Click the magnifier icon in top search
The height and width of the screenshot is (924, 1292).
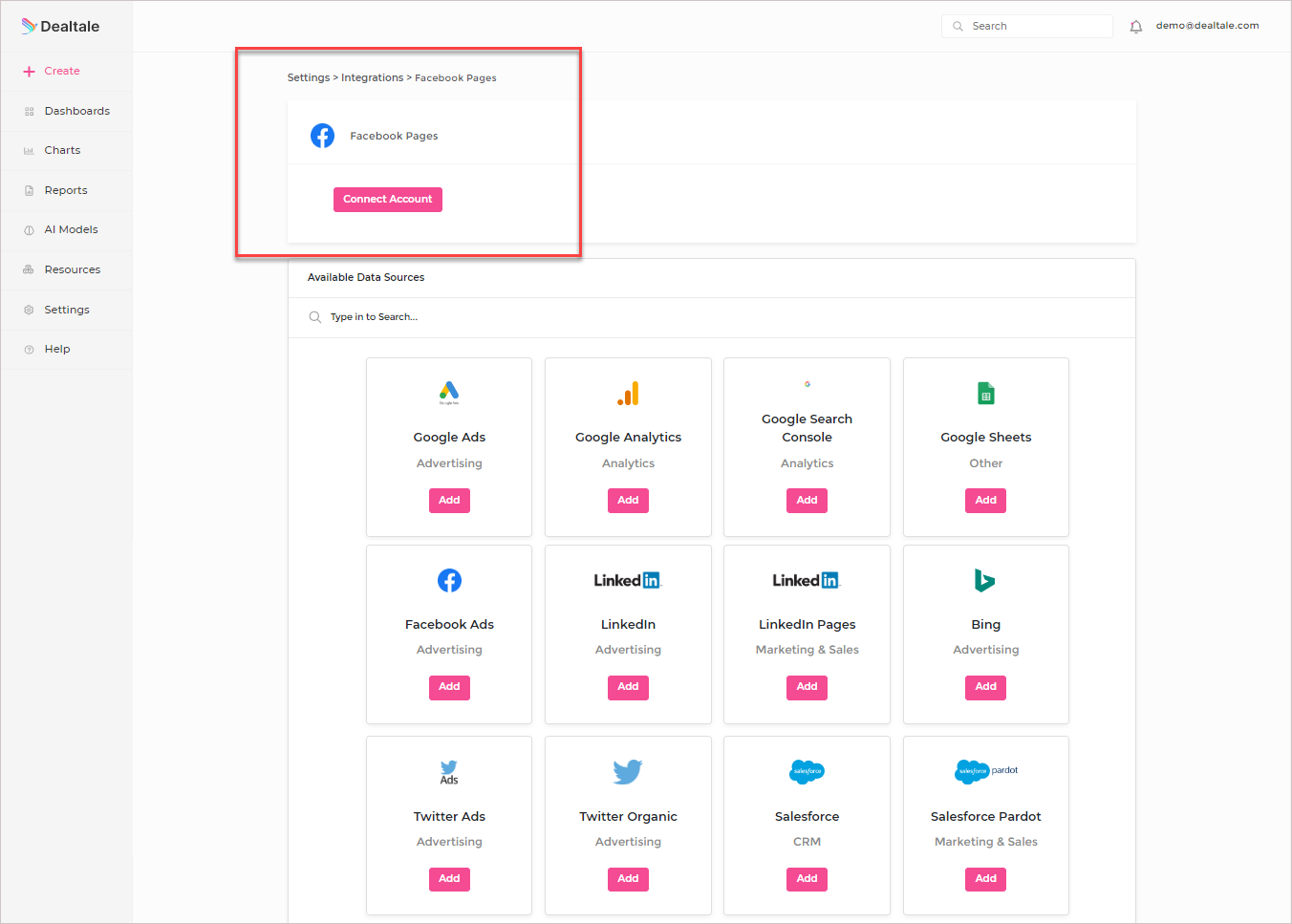958,27
